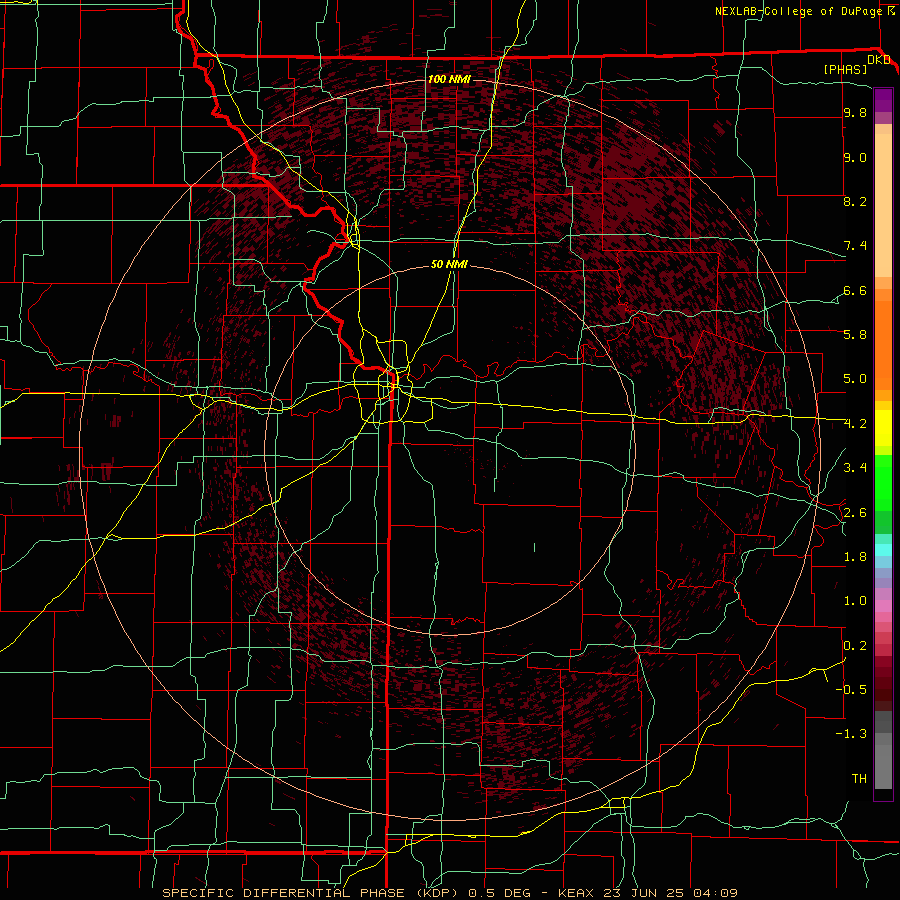Click the 3.4 value on the scale
Screen dimensions: 900x900
tap(855, 468)
